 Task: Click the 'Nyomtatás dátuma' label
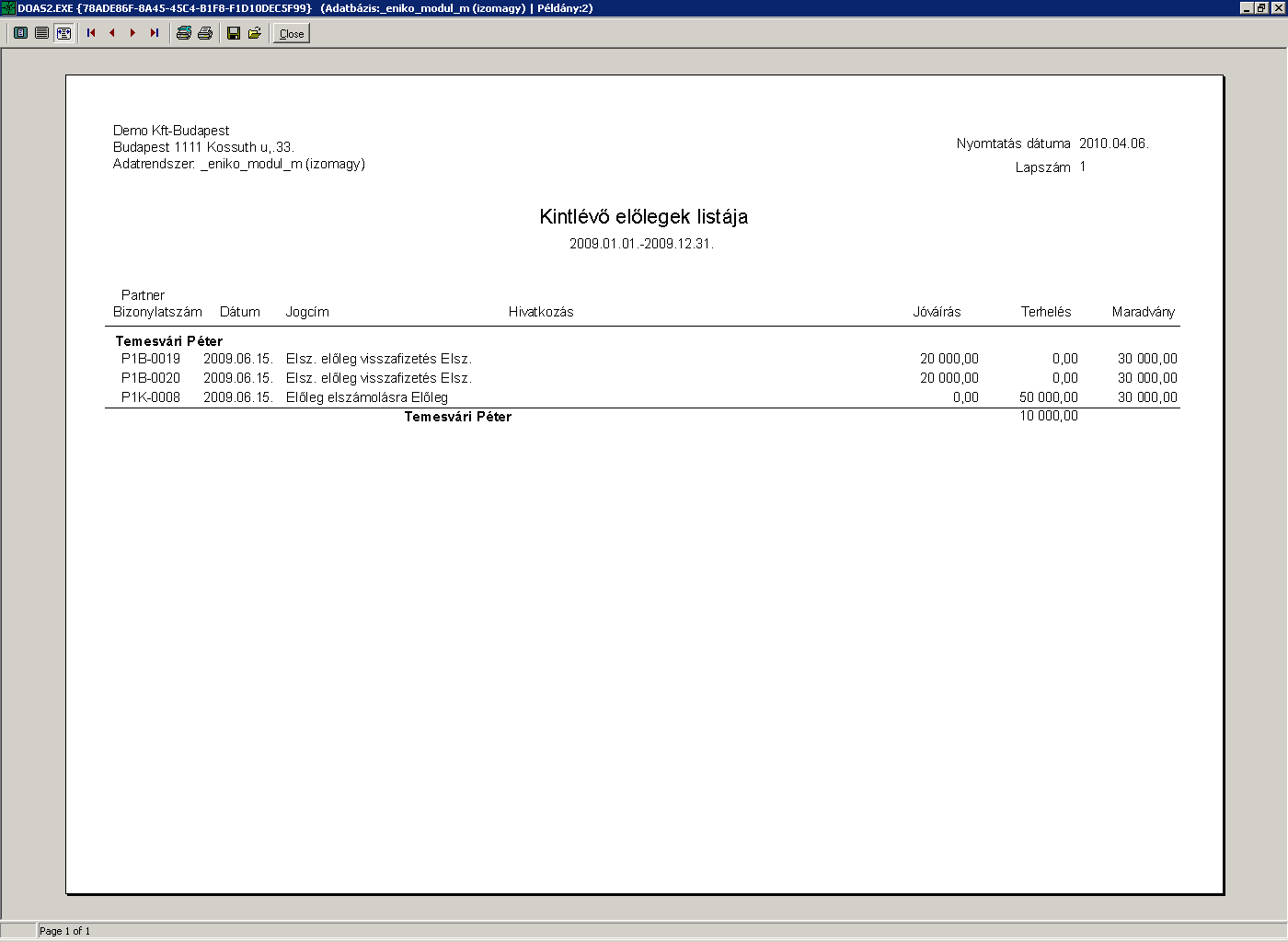1013,144
